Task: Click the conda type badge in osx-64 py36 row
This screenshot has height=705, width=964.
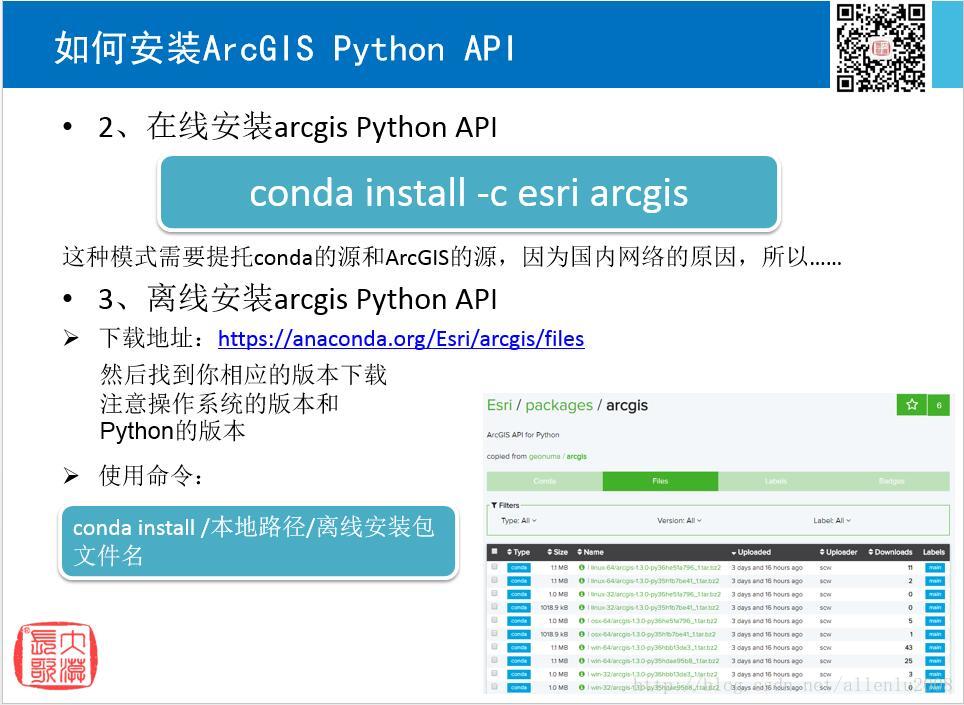Action: (x=519, y=621)
